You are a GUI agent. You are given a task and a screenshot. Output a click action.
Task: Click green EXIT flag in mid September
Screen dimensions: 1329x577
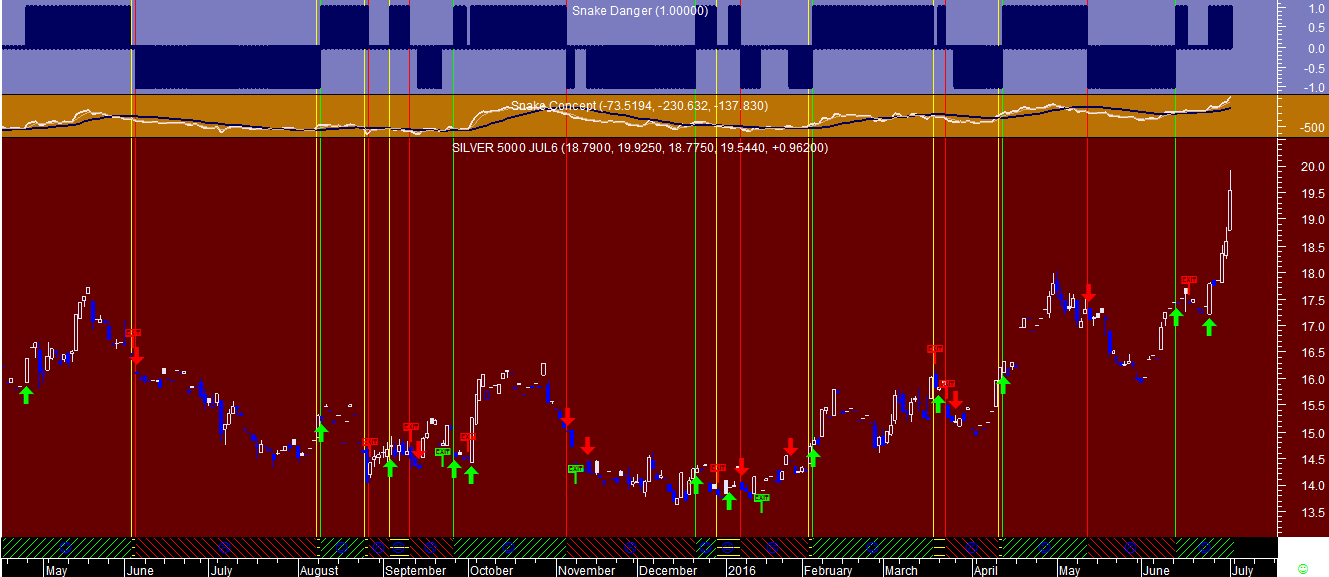click(443, 452)
